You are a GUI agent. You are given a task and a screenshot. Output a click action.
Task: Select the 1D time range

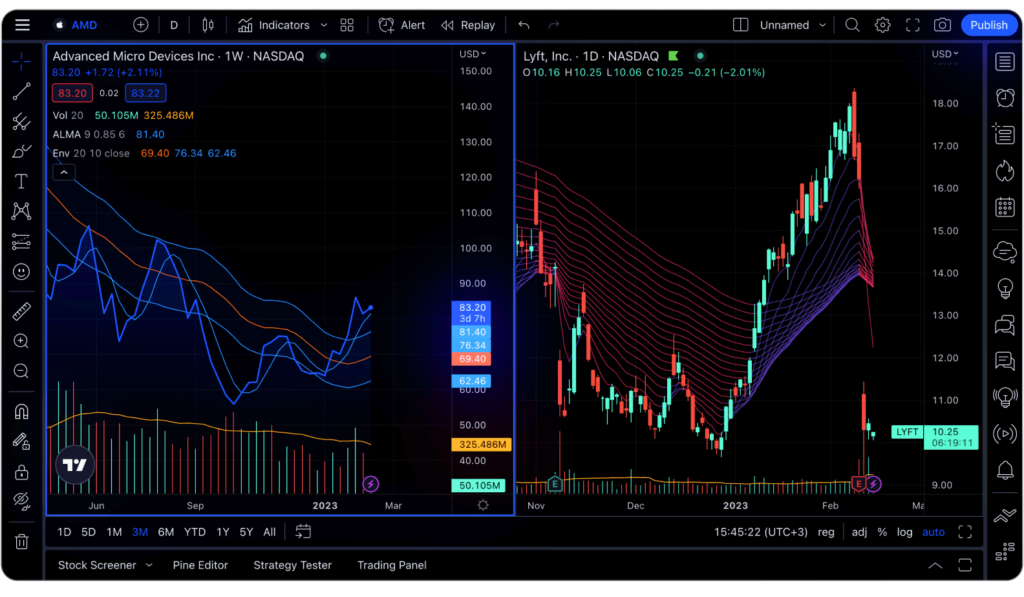(x=64, y=532)
